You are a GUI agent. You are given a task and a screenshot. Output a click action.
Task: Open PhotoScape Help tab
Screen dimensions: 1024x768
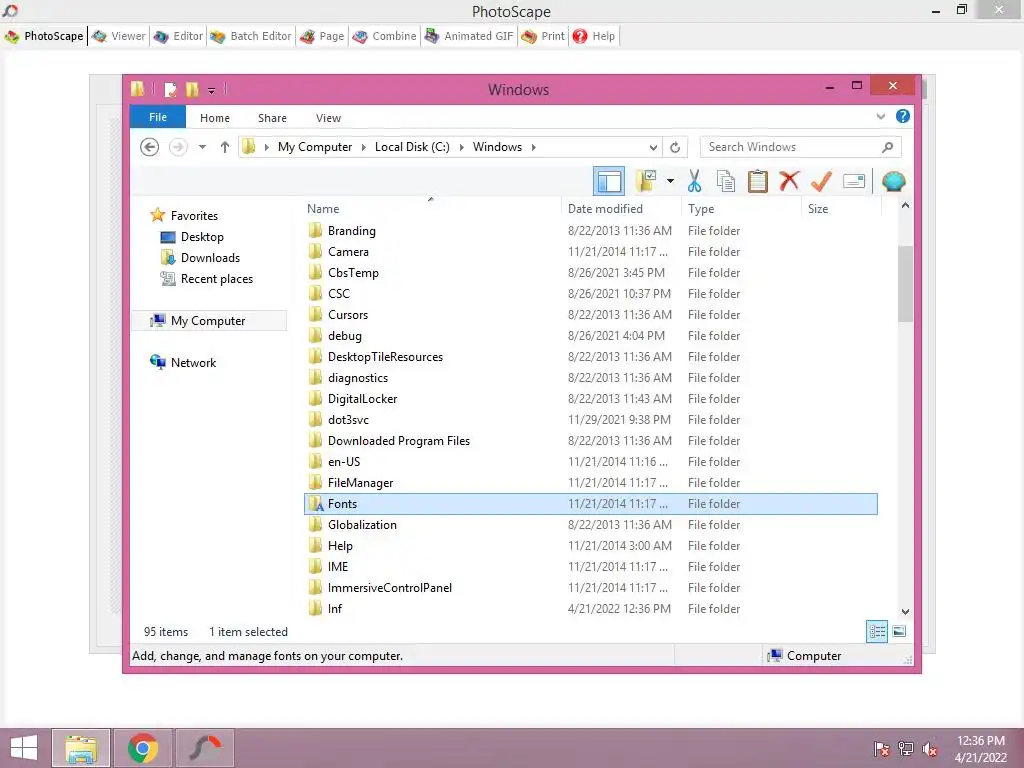[594, 36]
